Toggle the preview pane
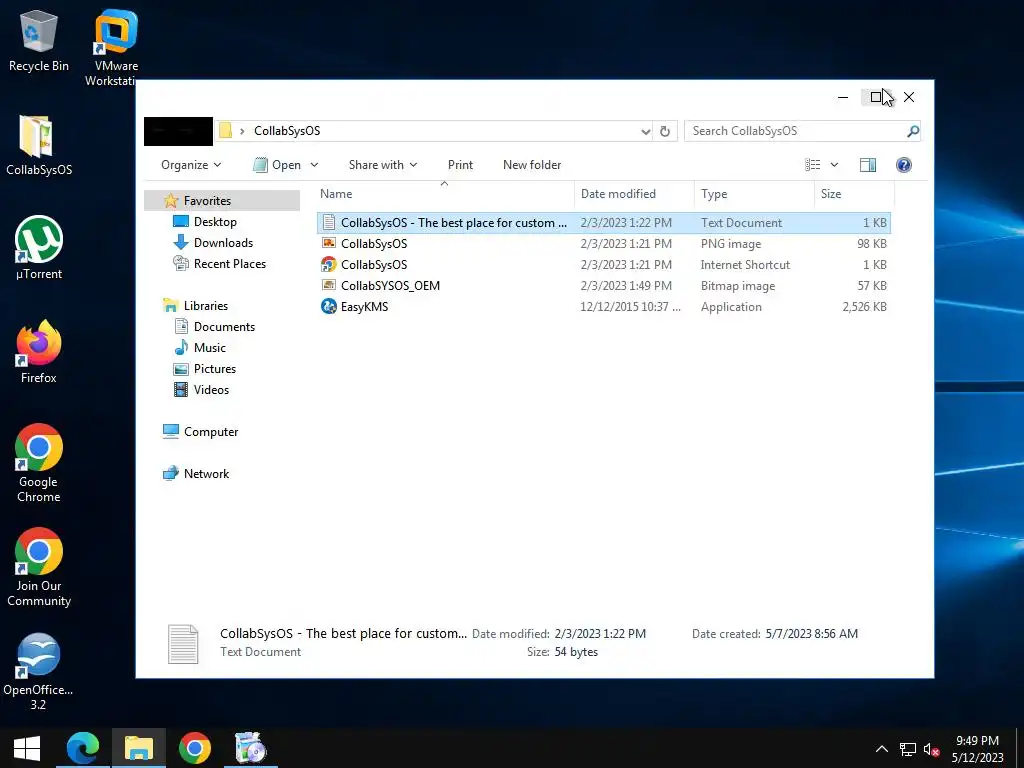 click(x=868, y=165)
